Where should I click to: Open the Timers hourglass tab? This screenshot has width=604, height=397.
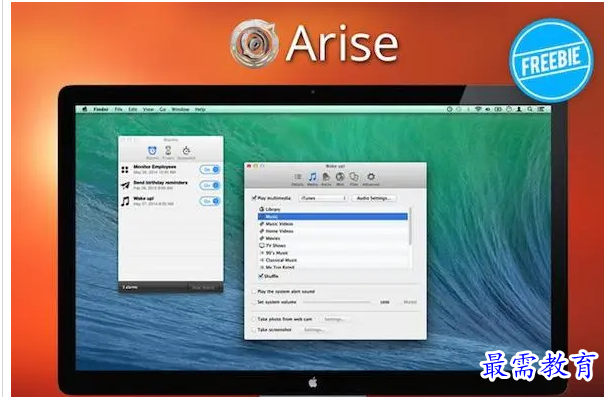point(168,151)
